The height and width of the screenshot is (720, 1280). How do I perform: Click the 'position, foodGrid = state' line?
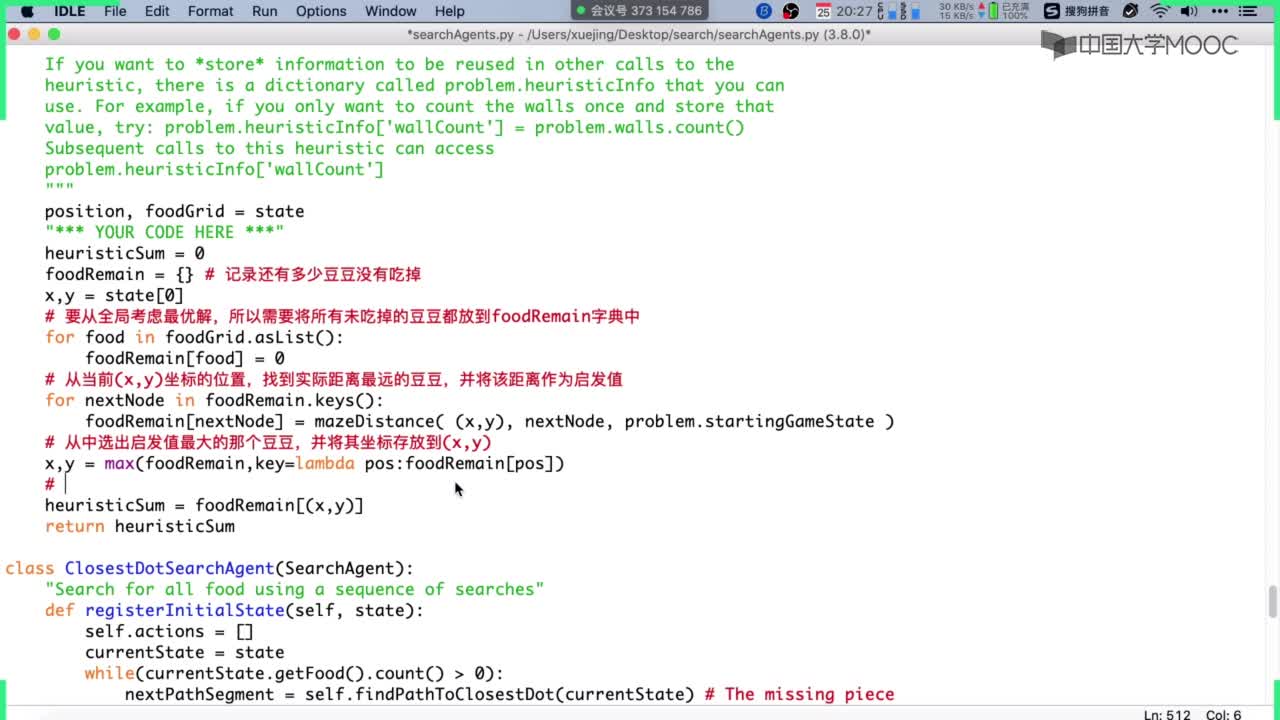coord(175,211)
